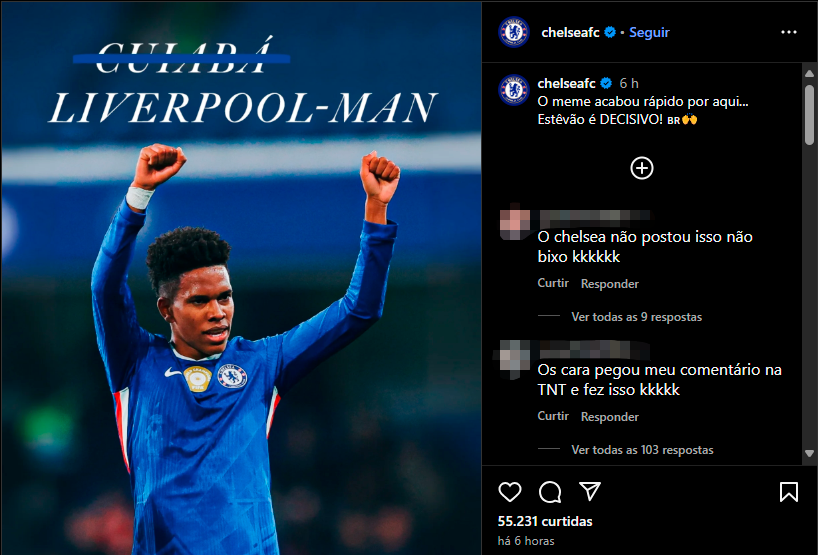Save the post with the bookmark icon

789,492
